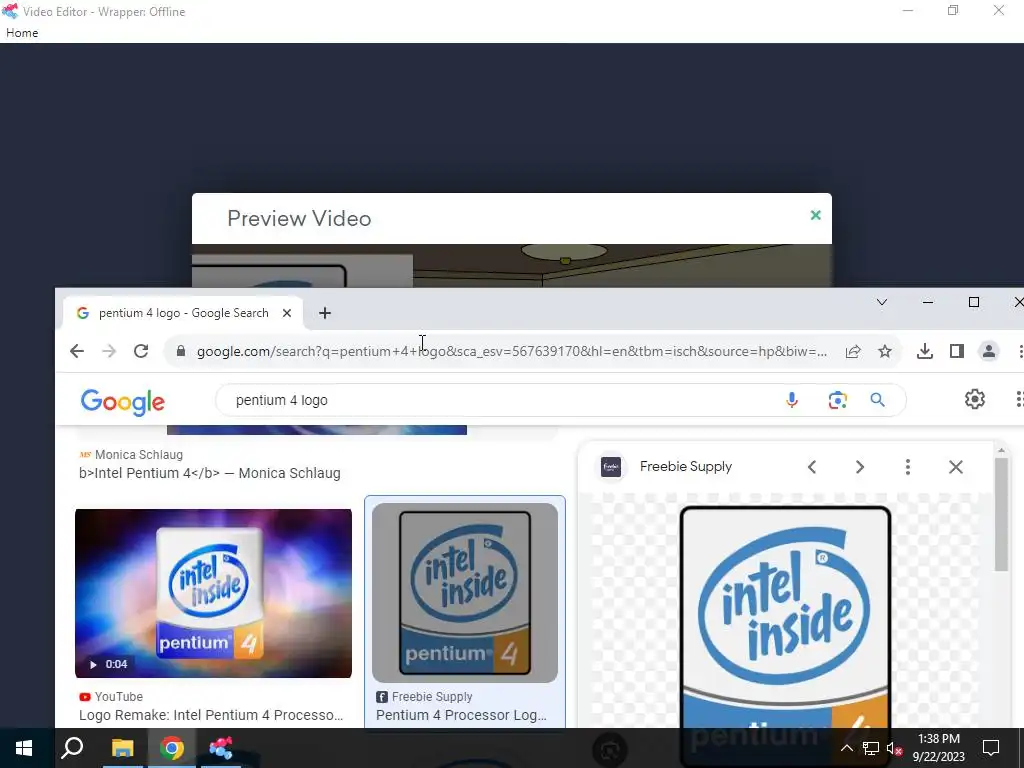Bookmark this page with the star
1024x768 pixels.
tap(885, 351)
